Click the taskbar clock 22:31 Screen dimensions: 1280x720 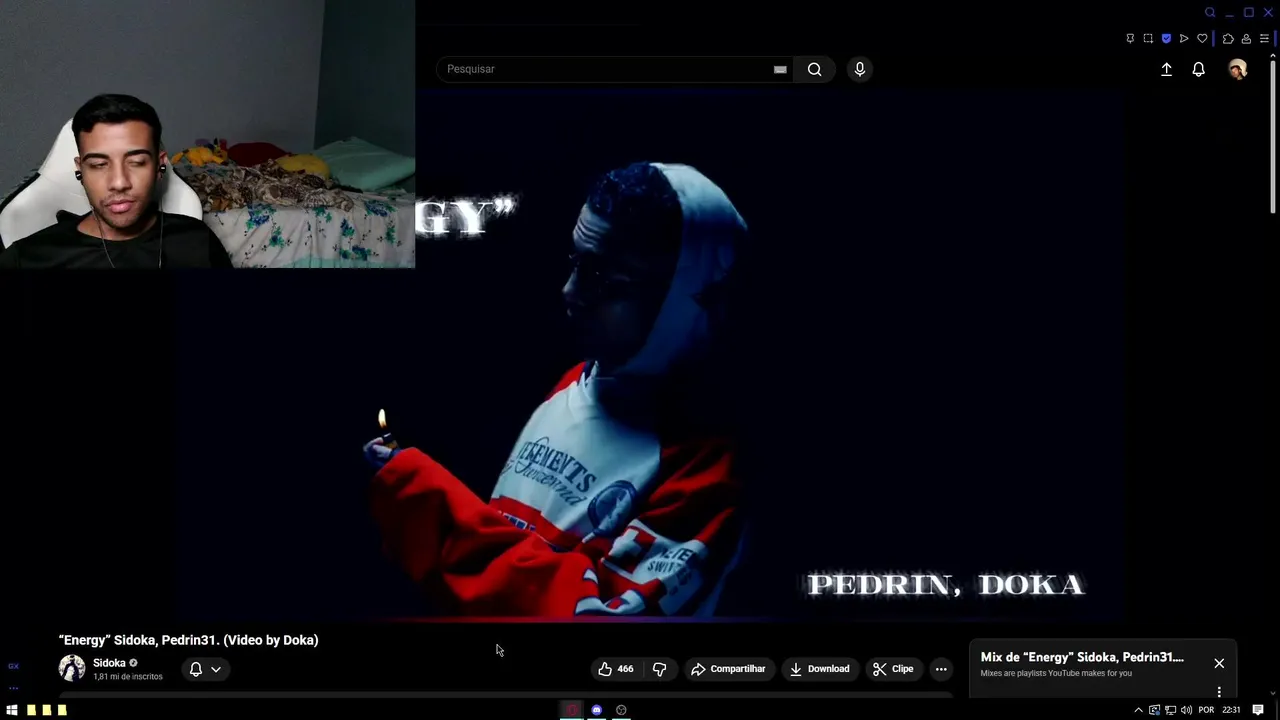point(1231,710)
